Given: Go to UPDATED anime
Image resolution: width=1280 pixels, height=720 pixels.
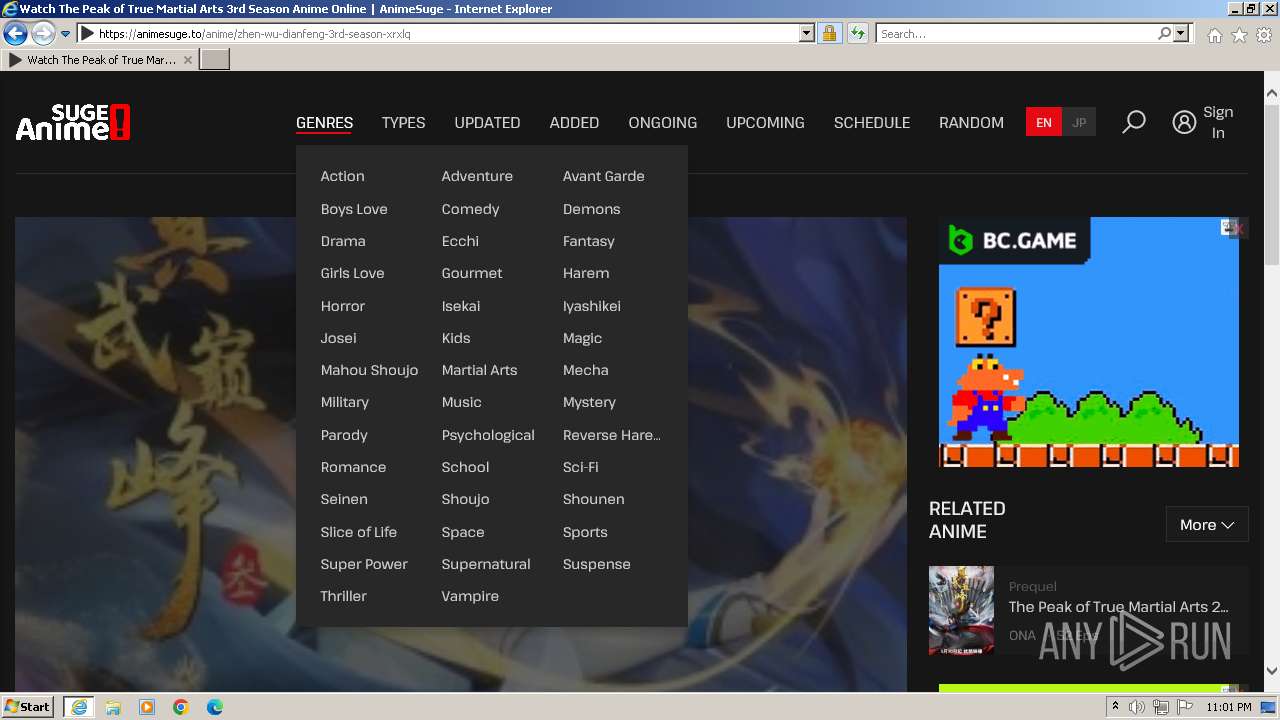Looking at the screenshot, I should [487, 122].
